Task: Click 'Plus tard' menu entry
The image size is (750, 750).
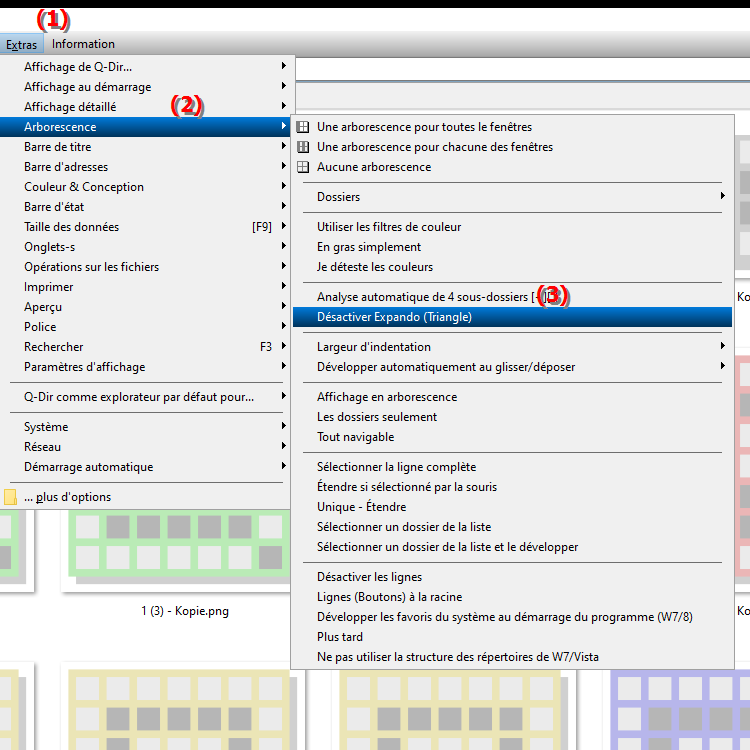Action: pyautogui.click(x=512, y=637)
